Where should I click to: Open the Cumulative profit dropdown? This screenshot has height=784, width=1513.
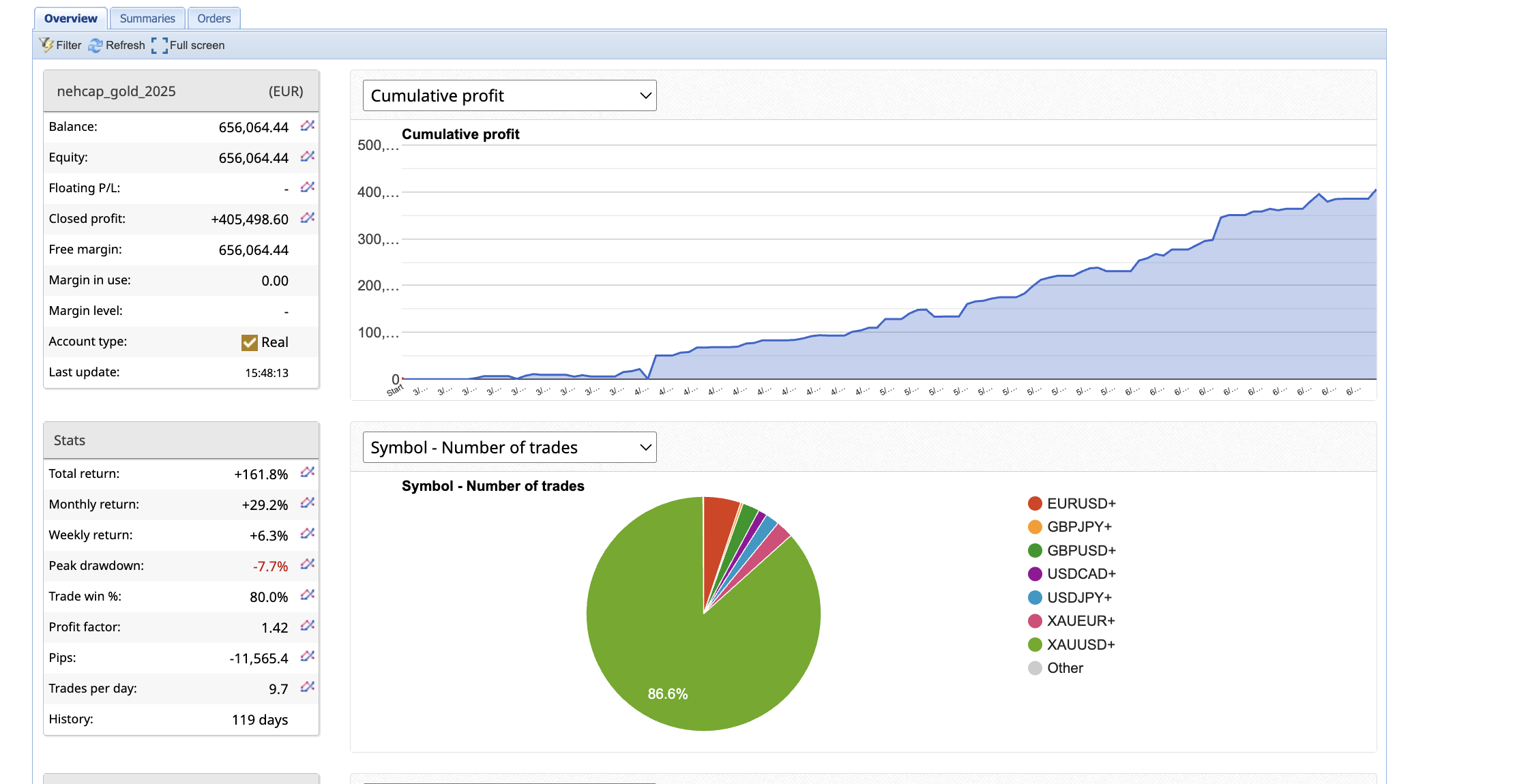[509, 95]
